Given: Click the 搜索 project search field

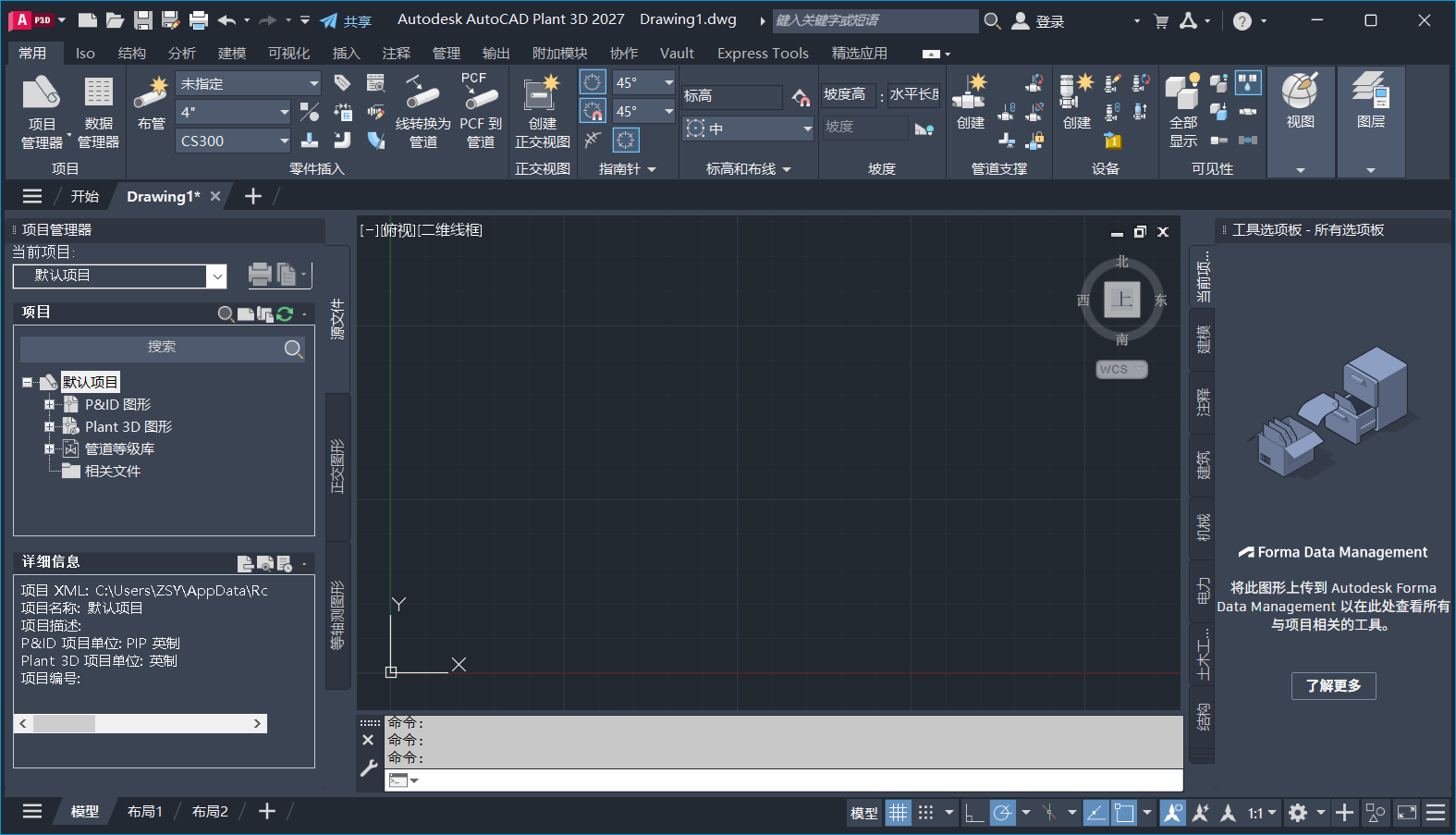Looking at the screenshot, I should [x=163, y=348].
